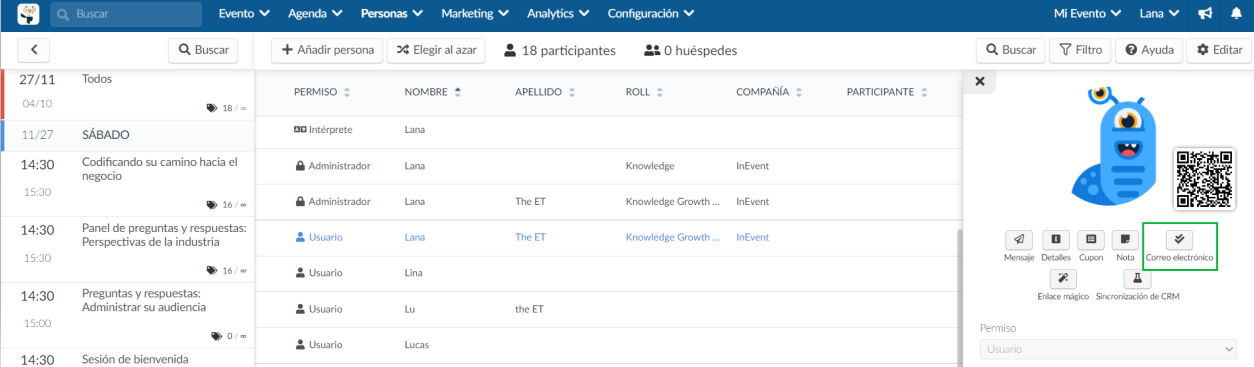Viewport: 1254px width, 367px height.
Task: Click the Correo electrónico check icon
Action: (x=1179, y=240)
